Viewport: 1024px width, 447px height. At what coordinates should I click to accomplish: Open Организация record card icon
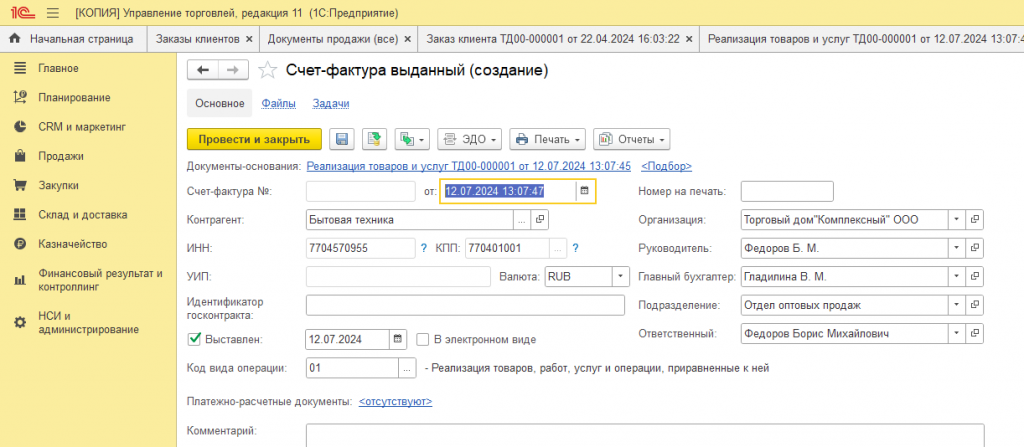[974, 220]
